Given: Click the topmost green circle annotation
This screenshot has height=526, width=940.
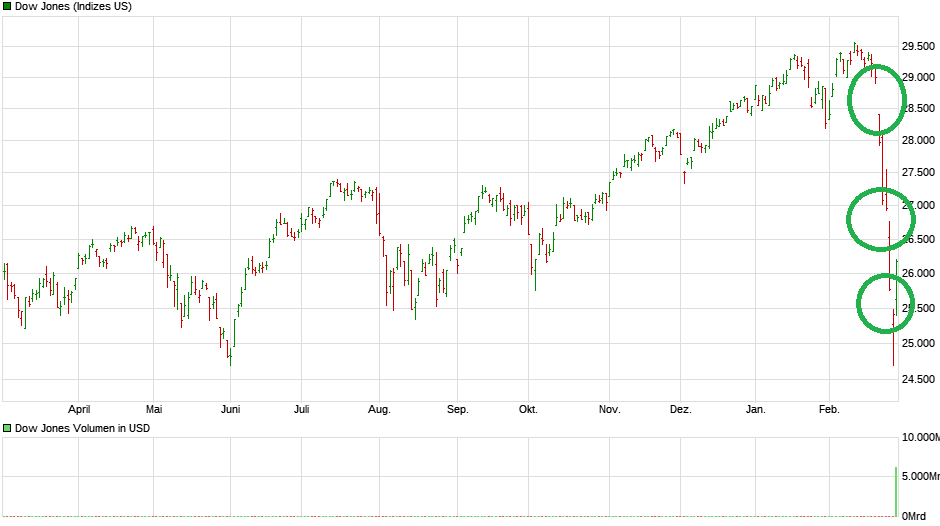Looking at the screenshot, I should [877, 99].
